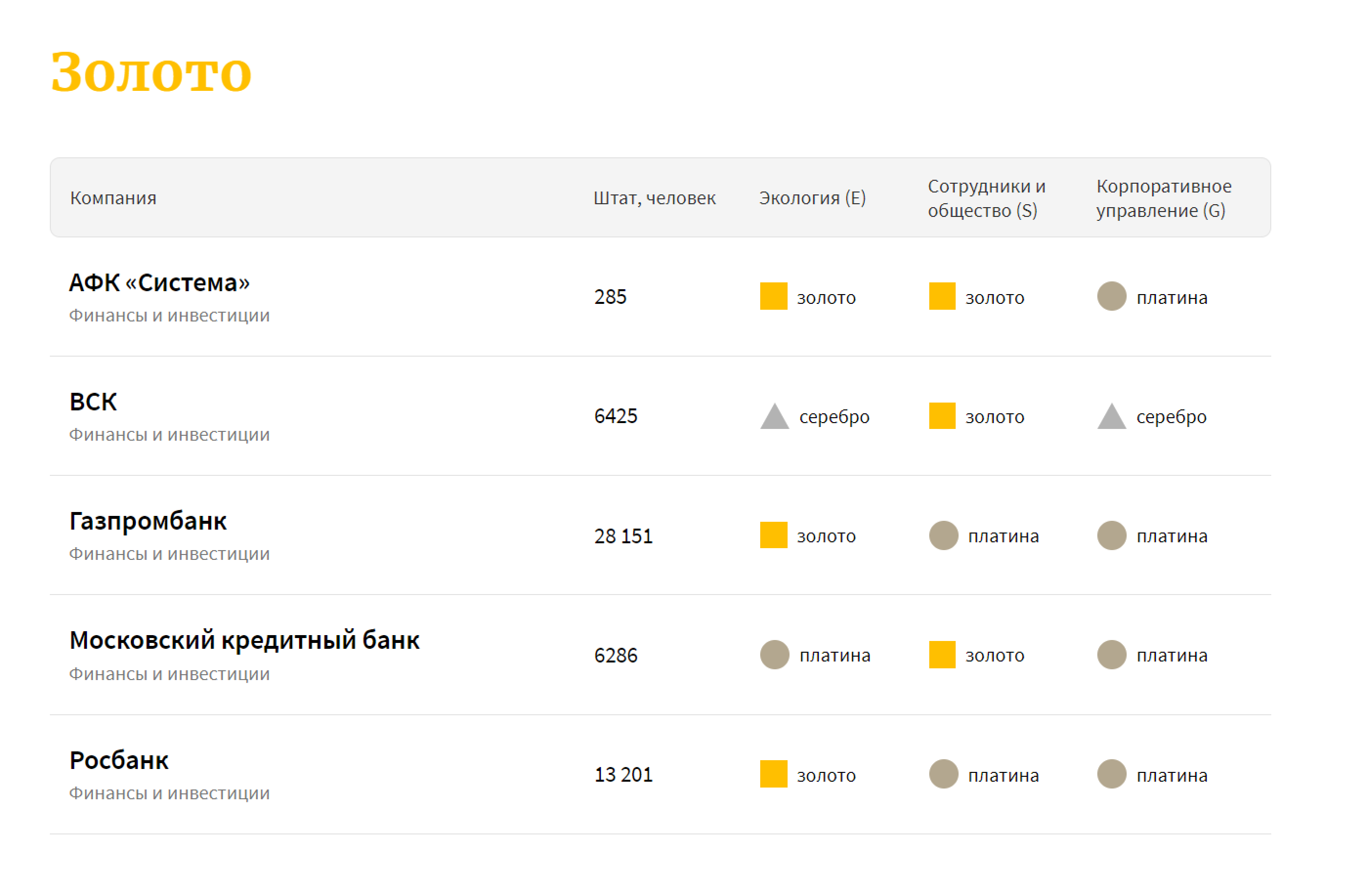
Task: Click platinum circle icon in АФК Система governance
Action: coord(1111,296)
